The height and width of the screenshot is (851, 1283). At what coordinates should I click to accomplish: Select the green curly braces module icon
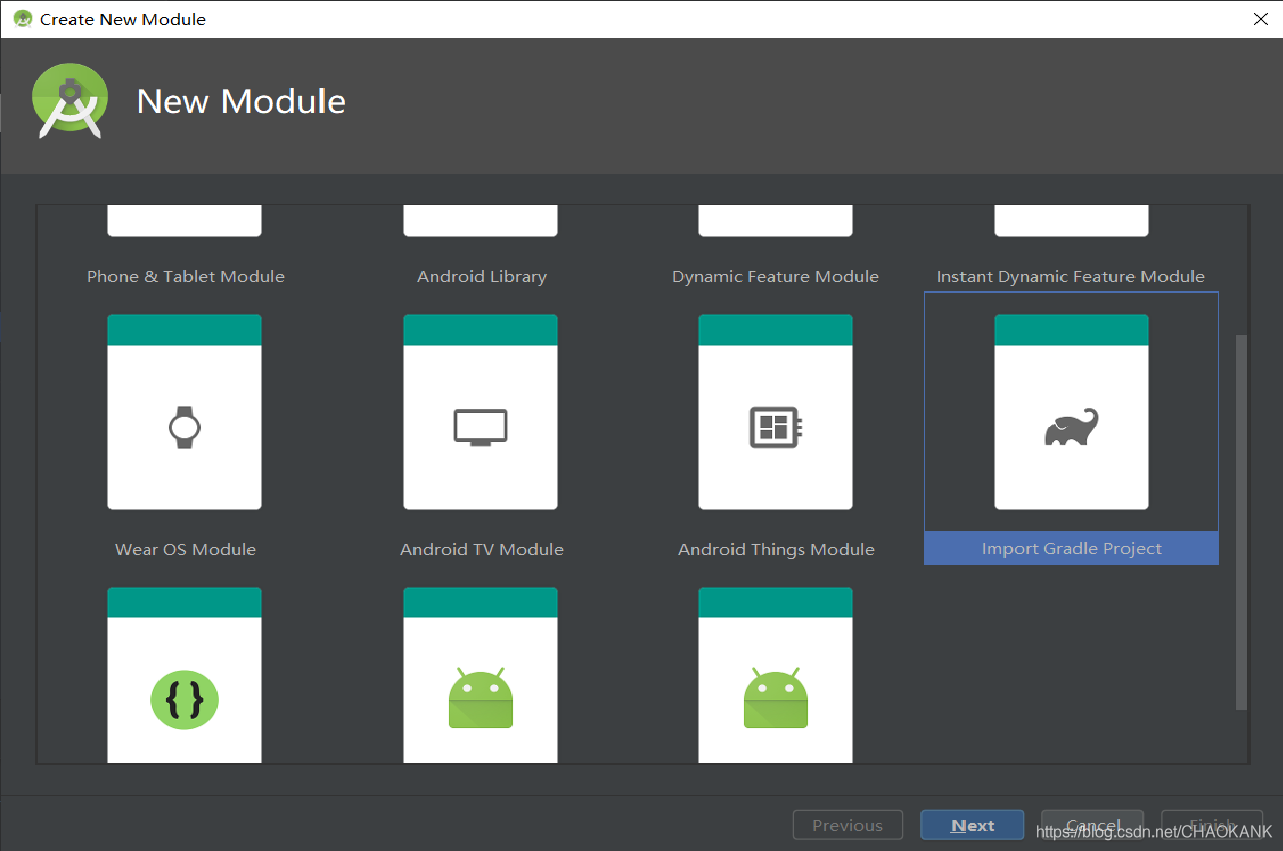(185, 700)
